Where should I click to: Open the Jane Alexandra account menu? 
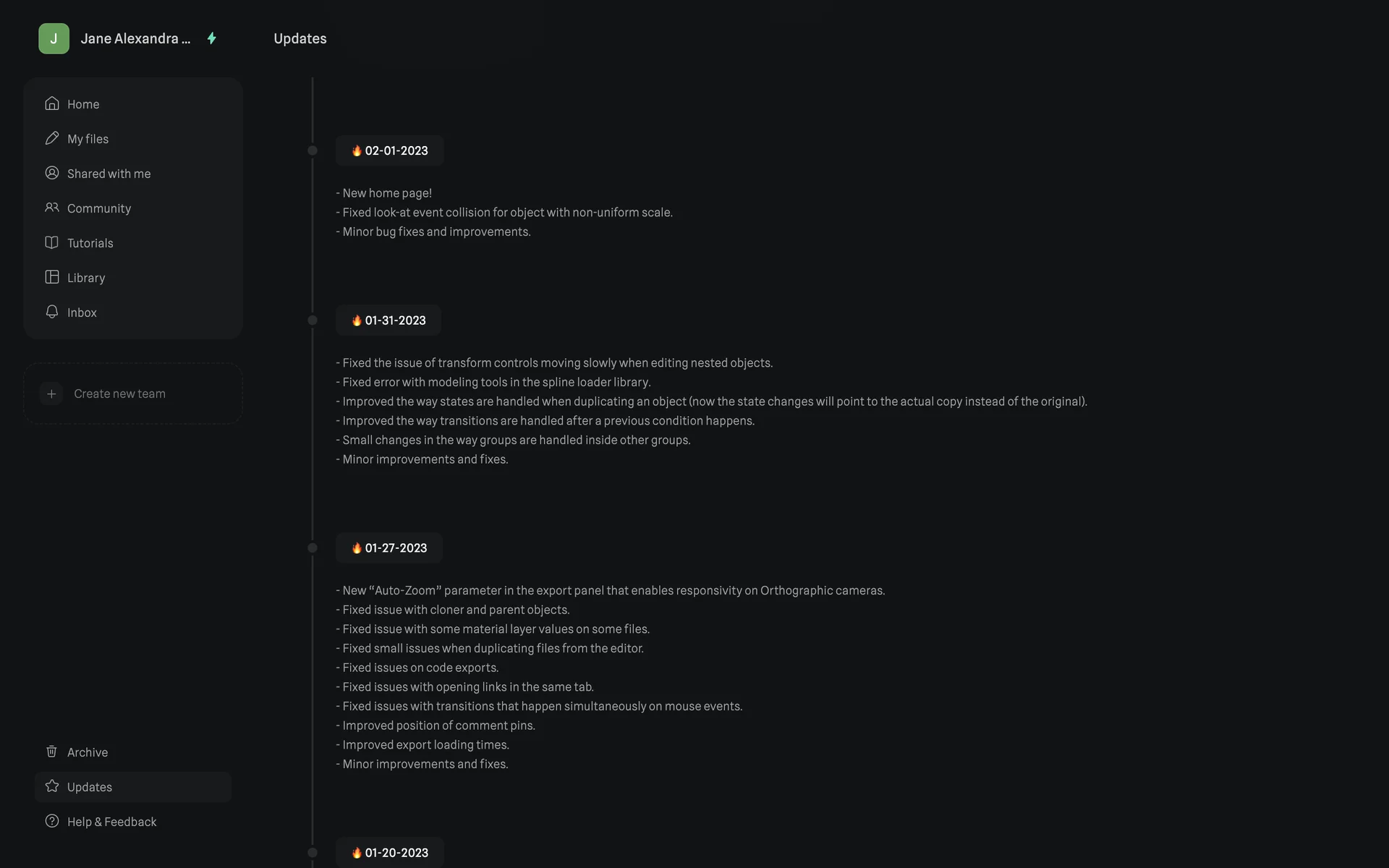click(135, 38)
